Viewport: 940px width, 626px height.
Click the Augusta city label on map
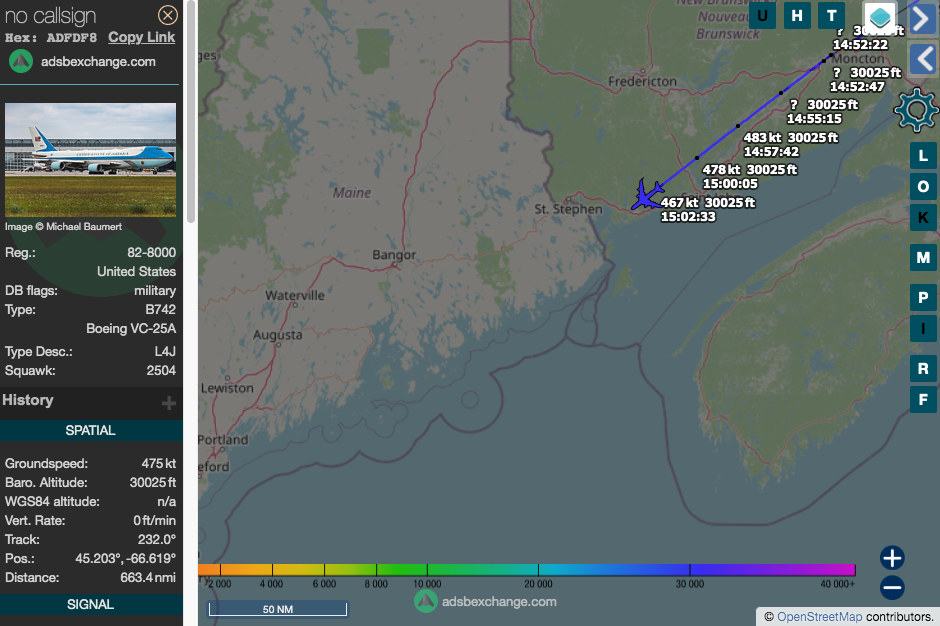click(x=278, y=335)
